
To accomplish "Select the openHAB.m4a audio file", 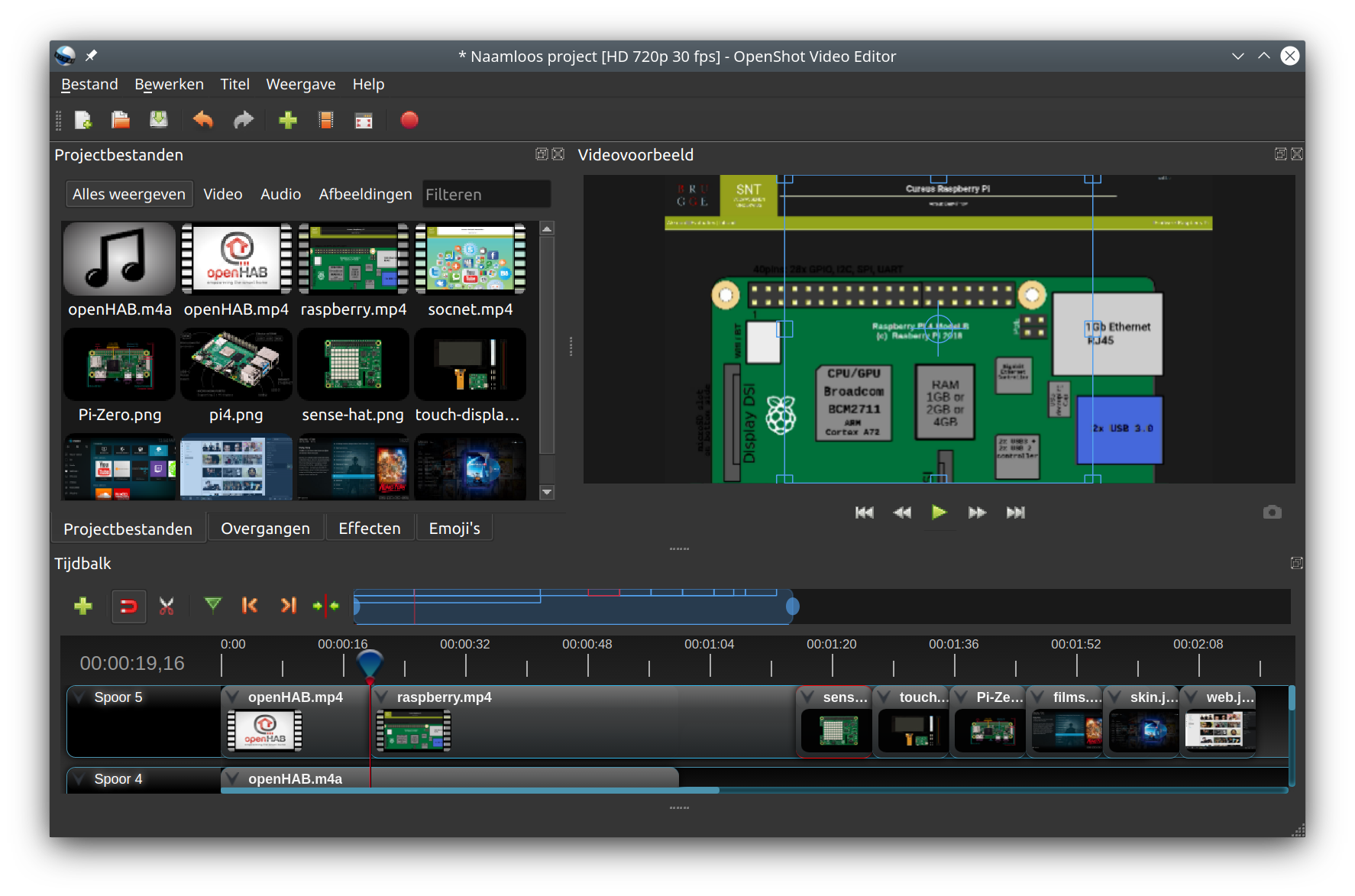I will click(120, 270).
